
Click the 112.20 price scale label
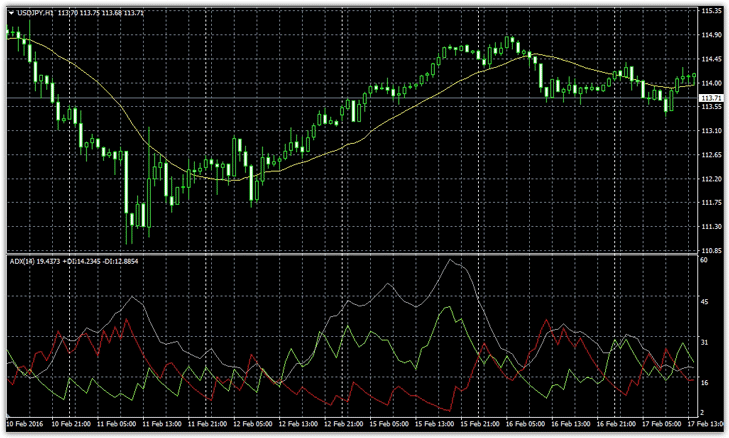(712, 179)
